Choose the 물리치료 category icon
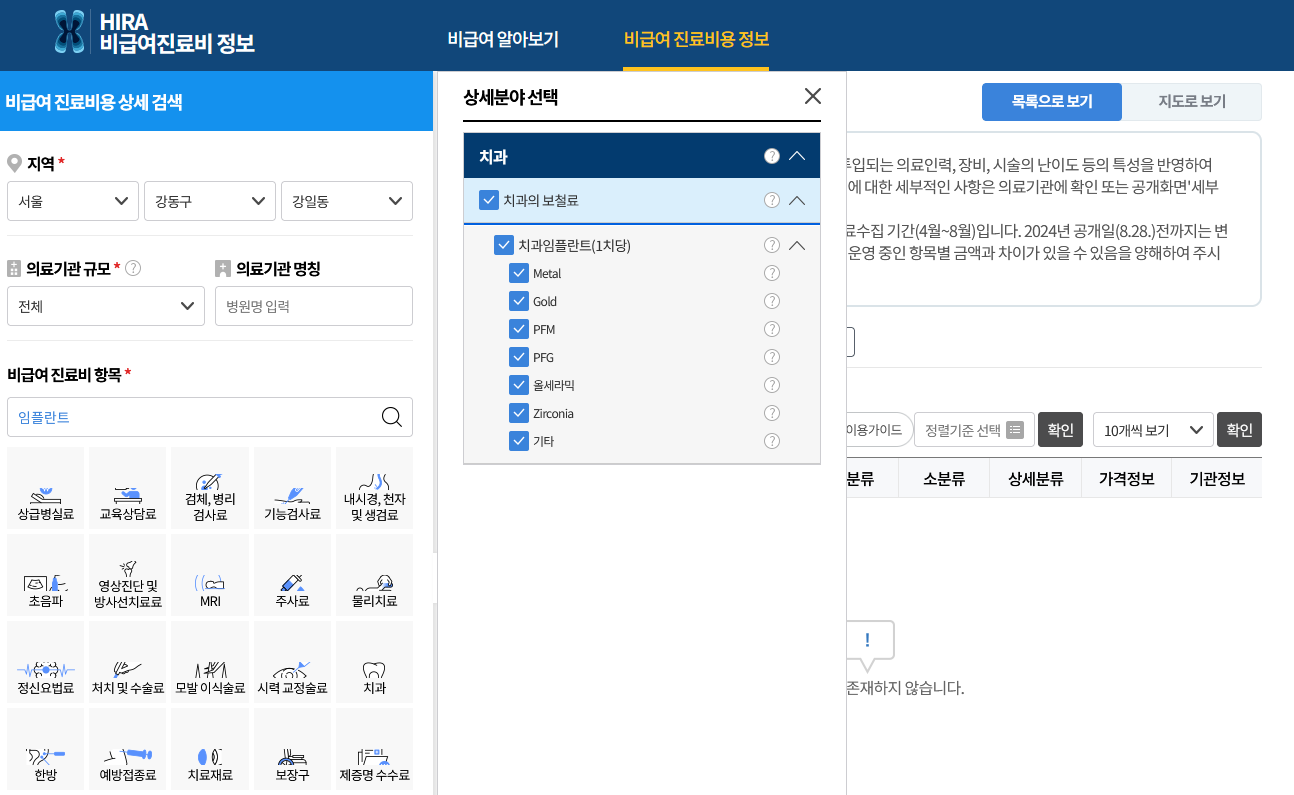 (374, 575)
